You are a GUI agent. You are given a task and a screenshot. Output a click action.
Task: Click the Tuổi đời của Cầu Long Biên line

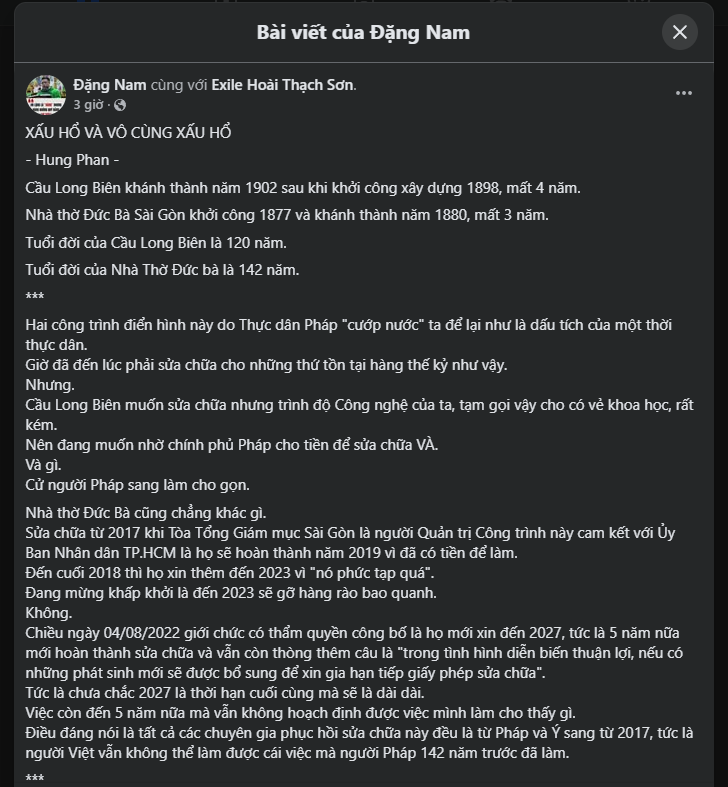tap(156, 243)
